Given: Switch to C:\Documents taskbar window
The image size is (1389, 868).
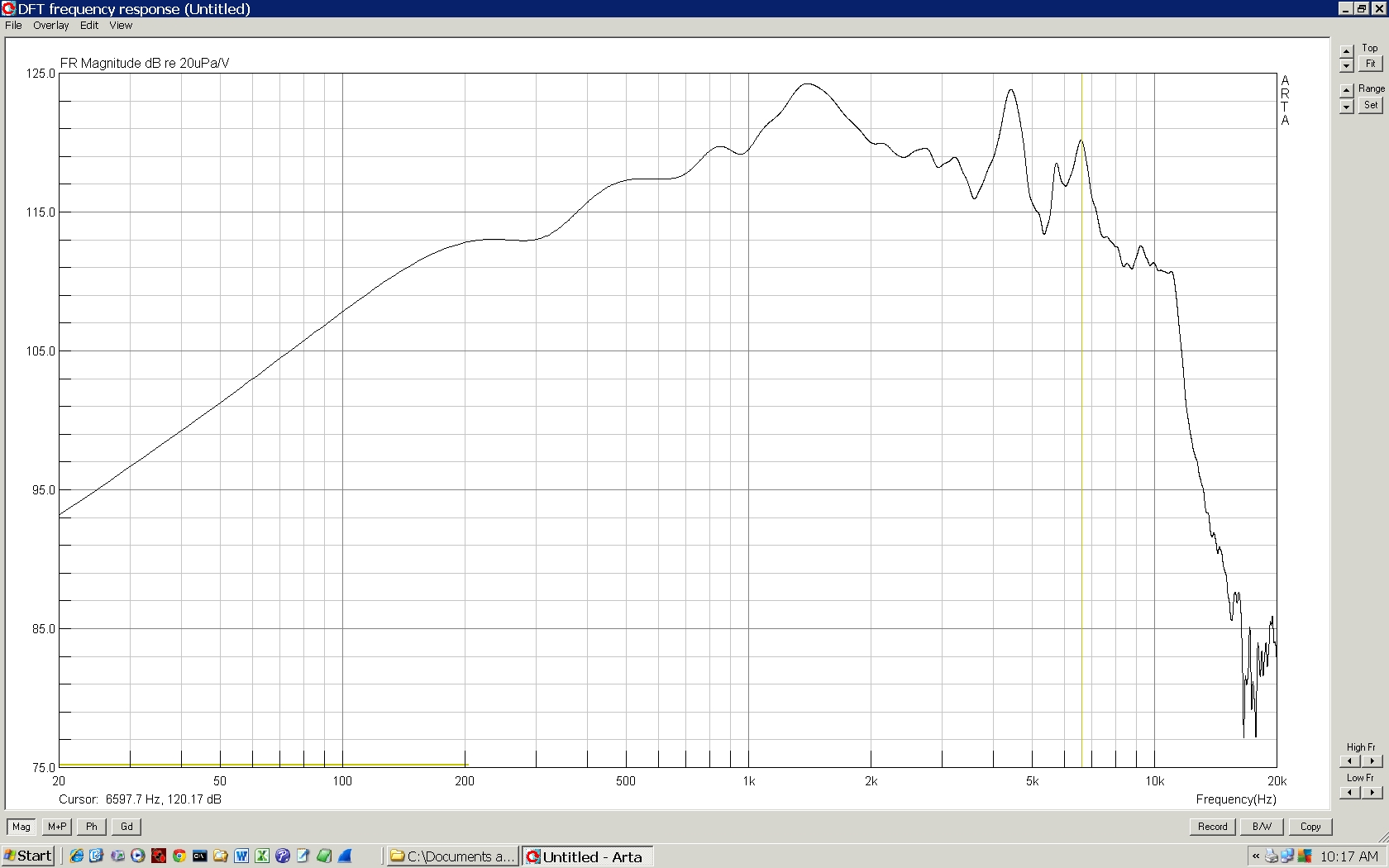Looking at the screenshot, I should (452, 856).
